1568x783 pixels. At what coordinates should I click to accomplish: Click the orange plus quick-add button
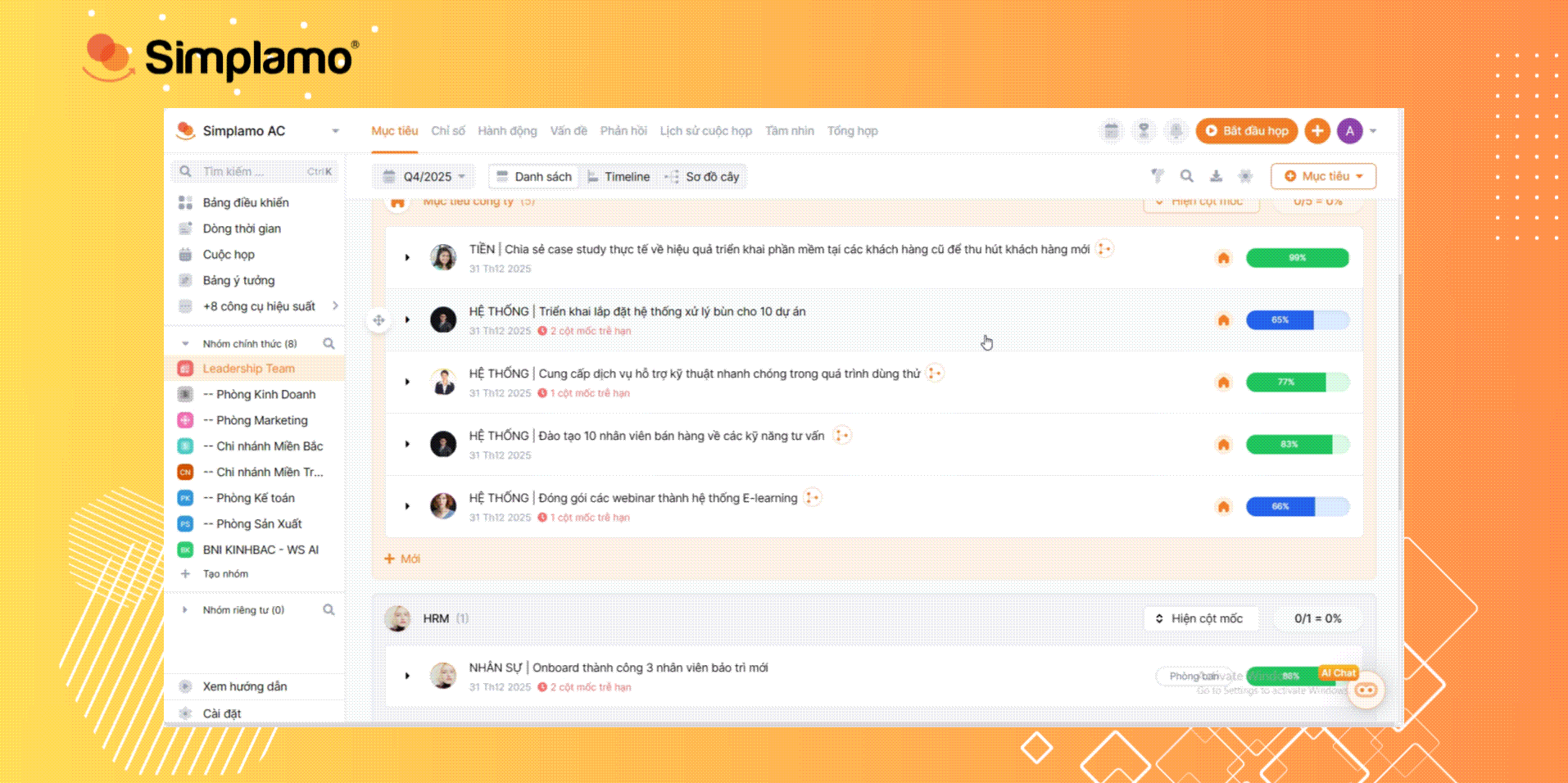click(x=1317, y=131)
